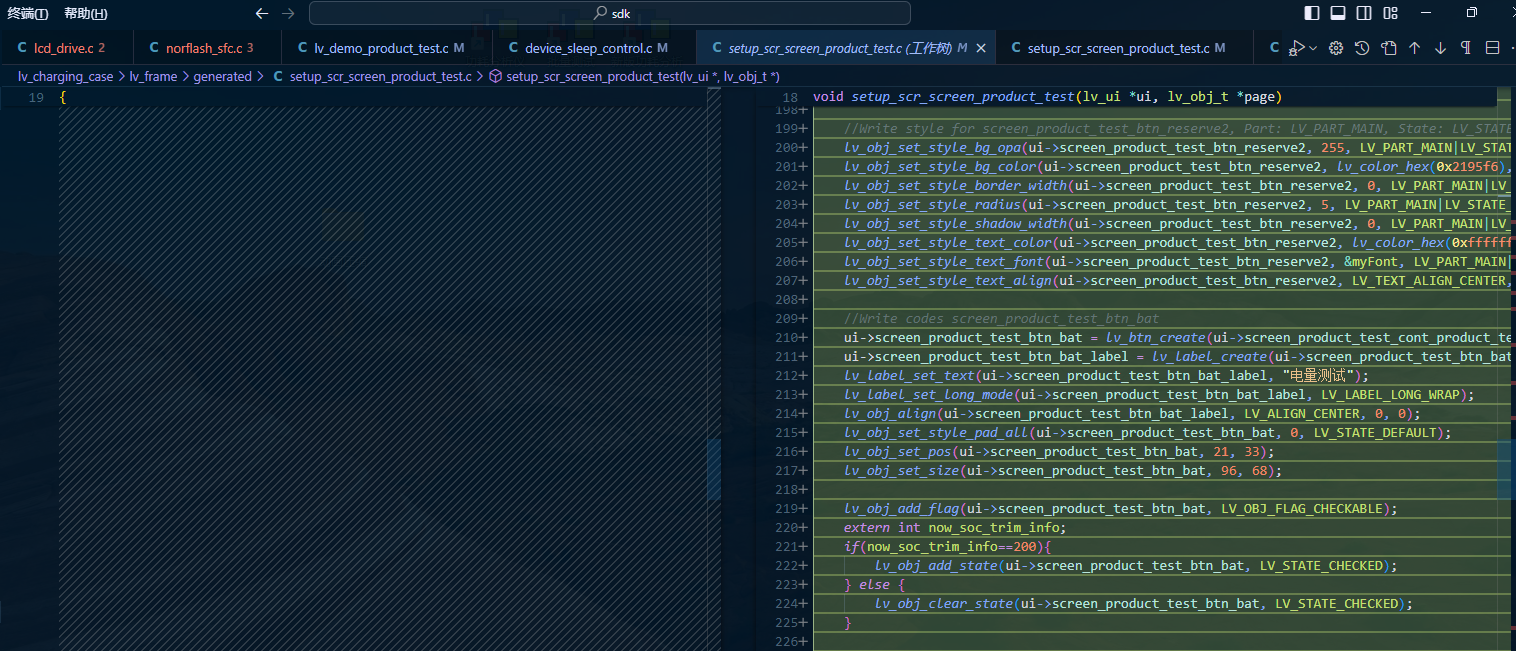Click the sdk command center search box

610,13
